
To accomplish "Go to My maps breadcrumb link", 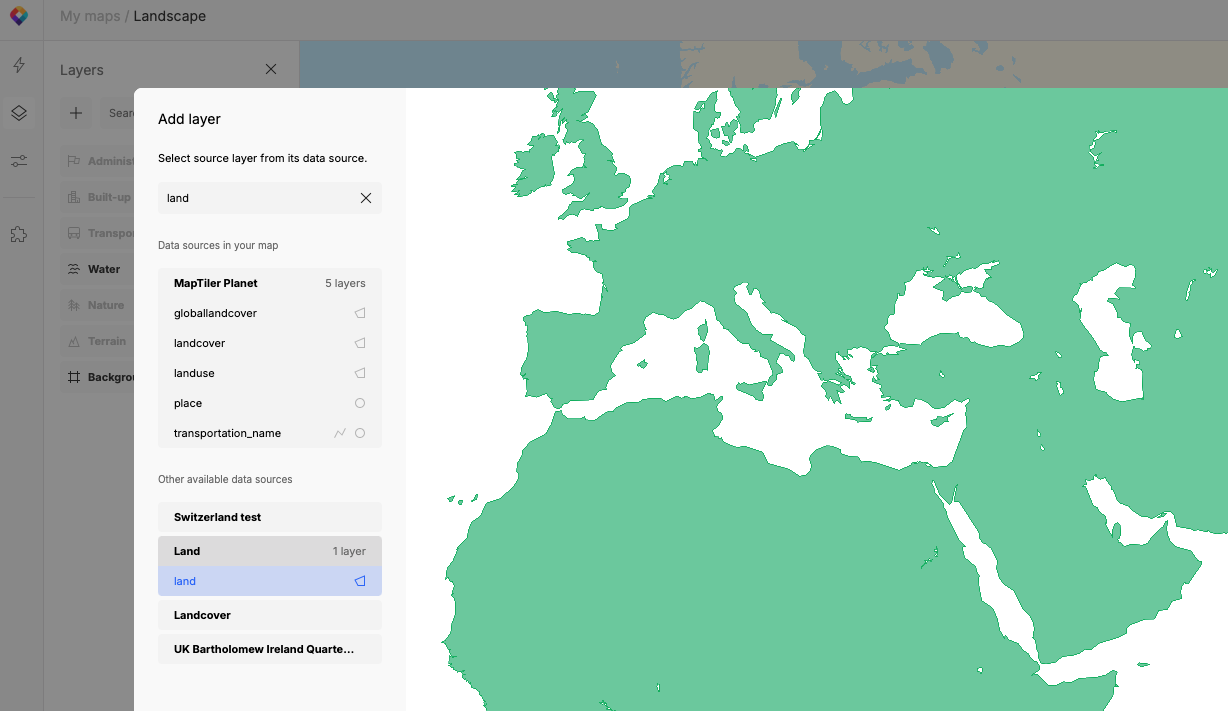I will 90,16.
